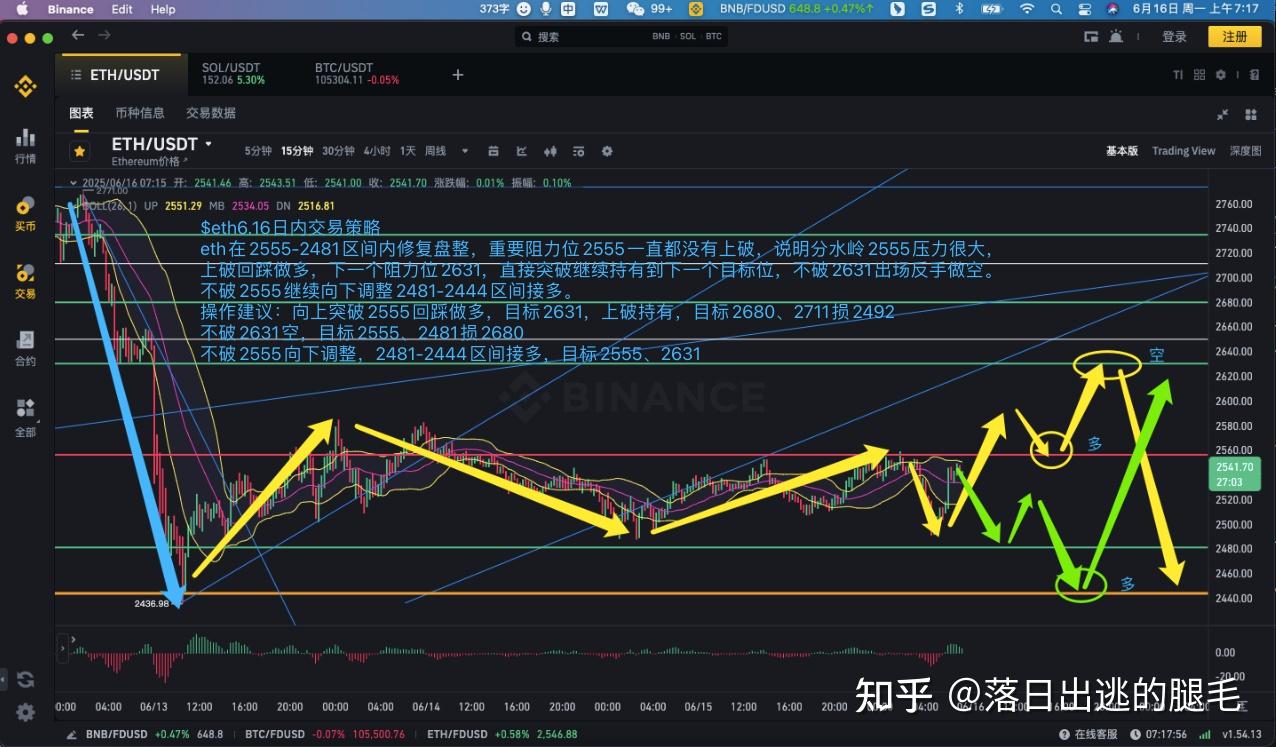Open the 交易数据 tab
1276x747 pixels.
coord(211,113)
